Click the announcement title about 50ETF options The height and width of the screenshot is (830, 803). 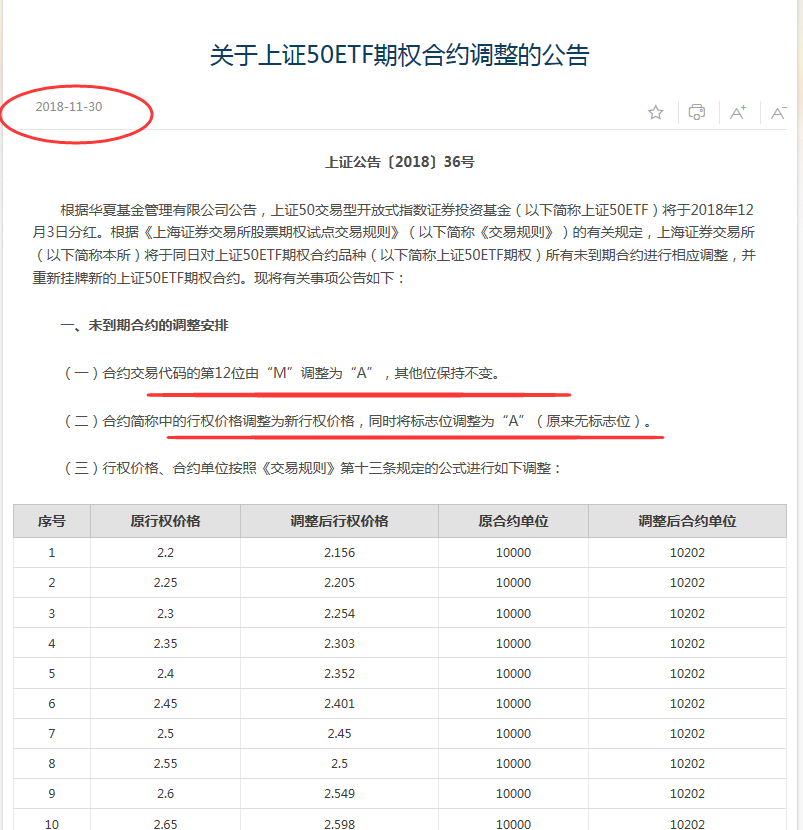coord(401,58)
